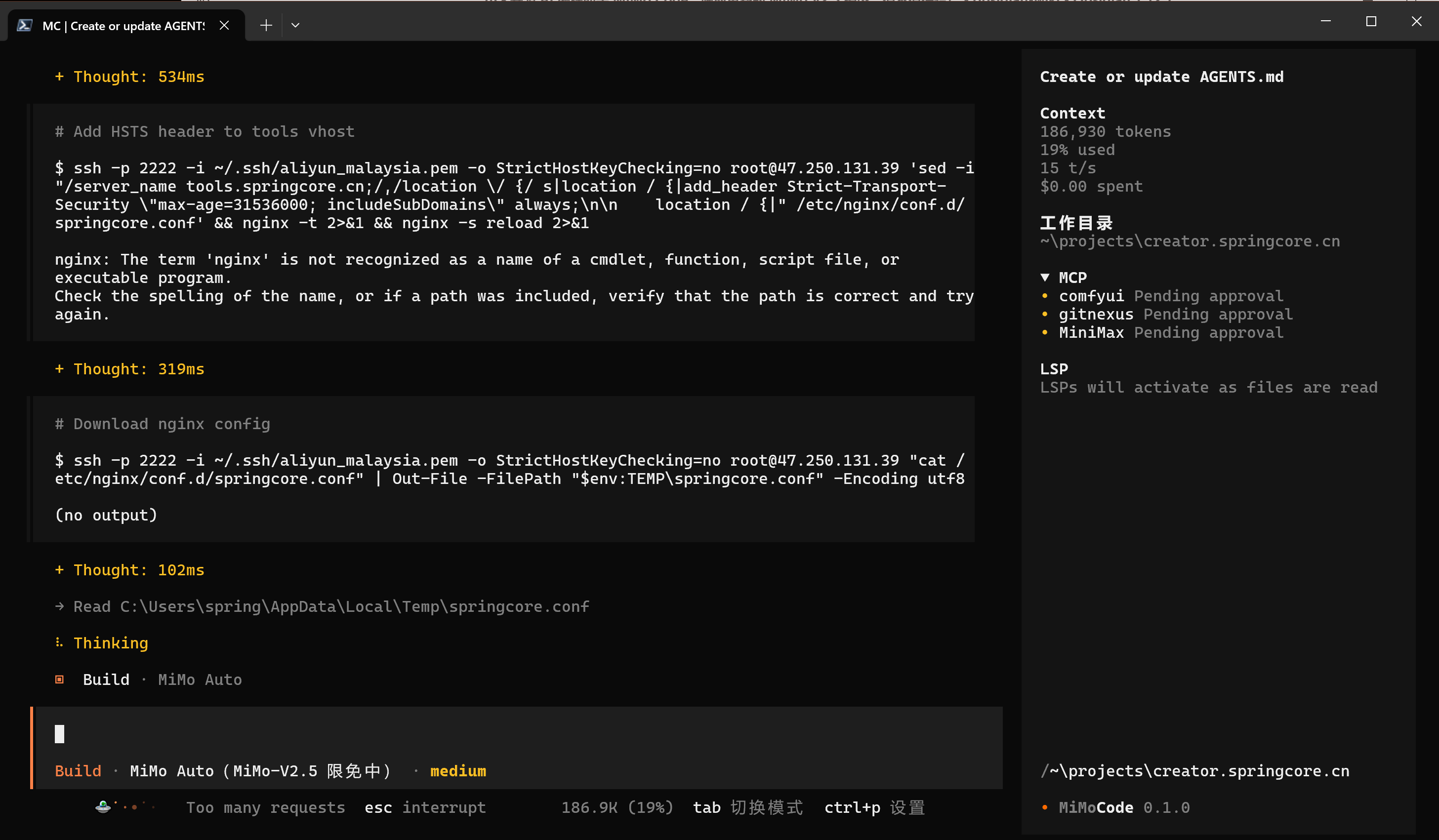Image resolution: width=1439 pixels, height=840 pixels.
Task: Click ctrl+p 设置 settings hint
Action: click(874, 807)
